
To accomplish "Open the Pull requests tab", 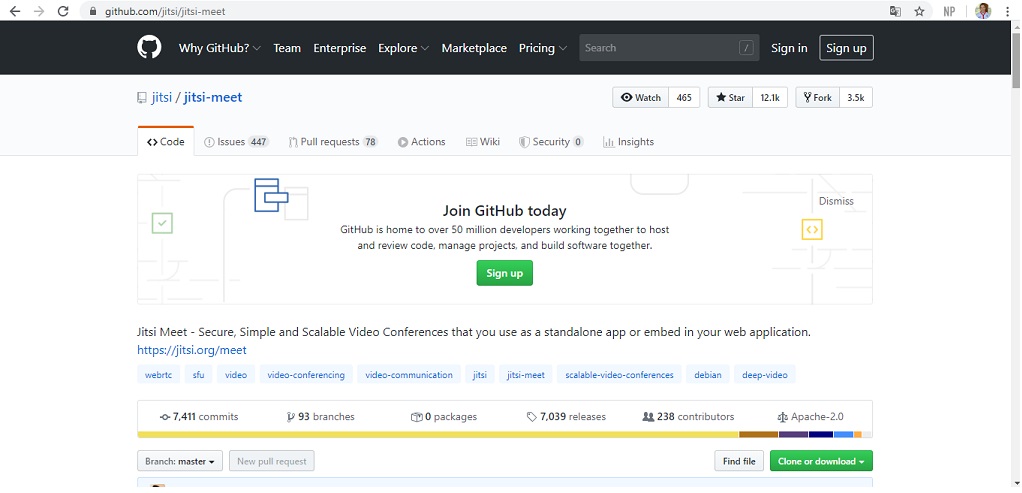I will tap(332, 142).
